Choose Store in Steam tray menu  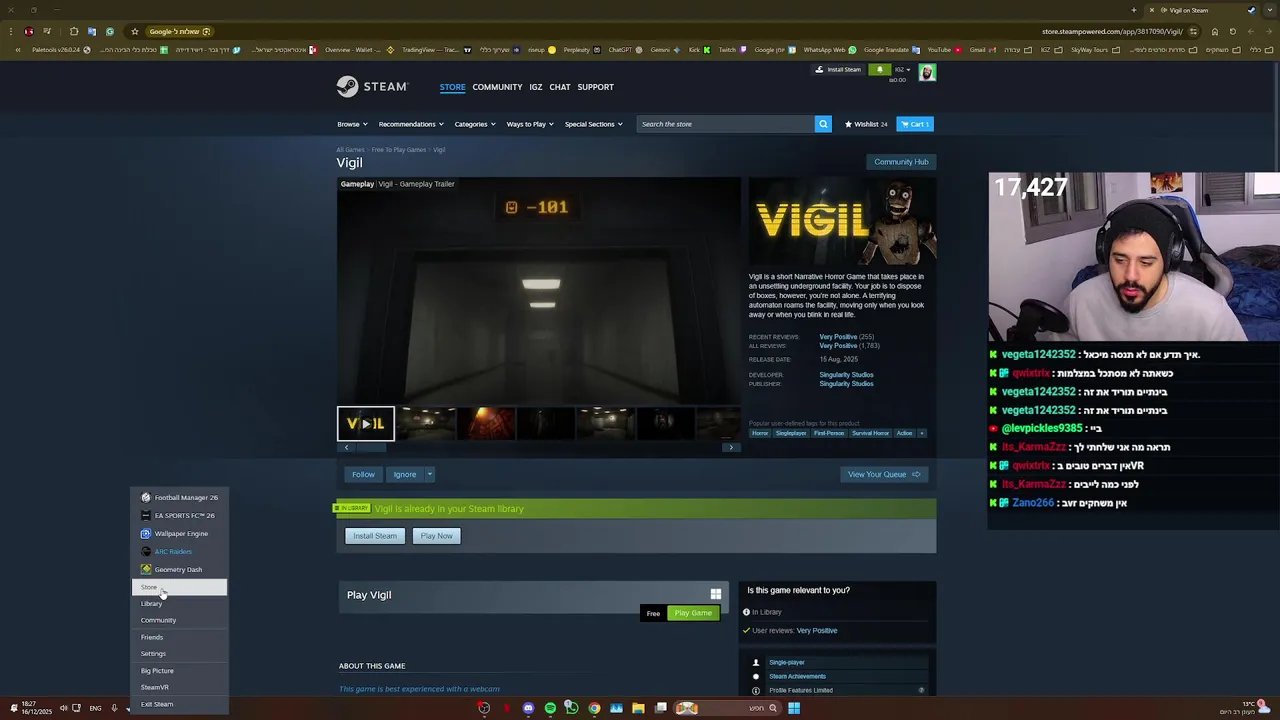point(180,587)
